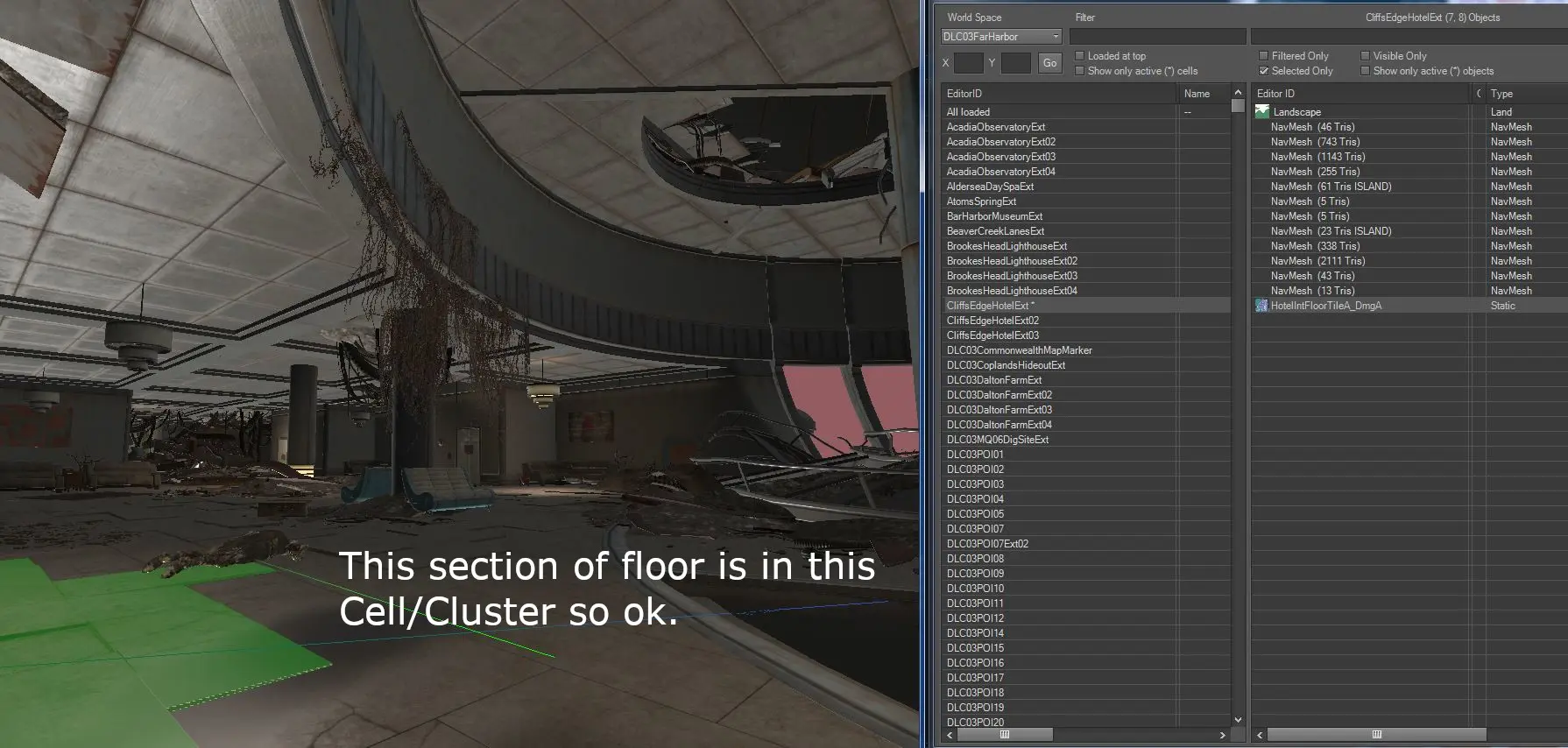Select NavMesh (23 Tris ISLAND) row
1568x748 pixels.
[1409, 231]
